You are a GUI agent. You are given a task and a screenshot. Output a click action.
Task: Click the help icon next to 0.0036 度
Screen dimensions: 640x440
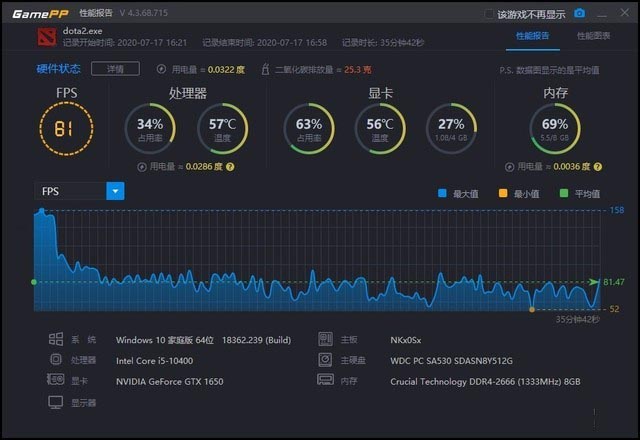[x=598, y=167]
